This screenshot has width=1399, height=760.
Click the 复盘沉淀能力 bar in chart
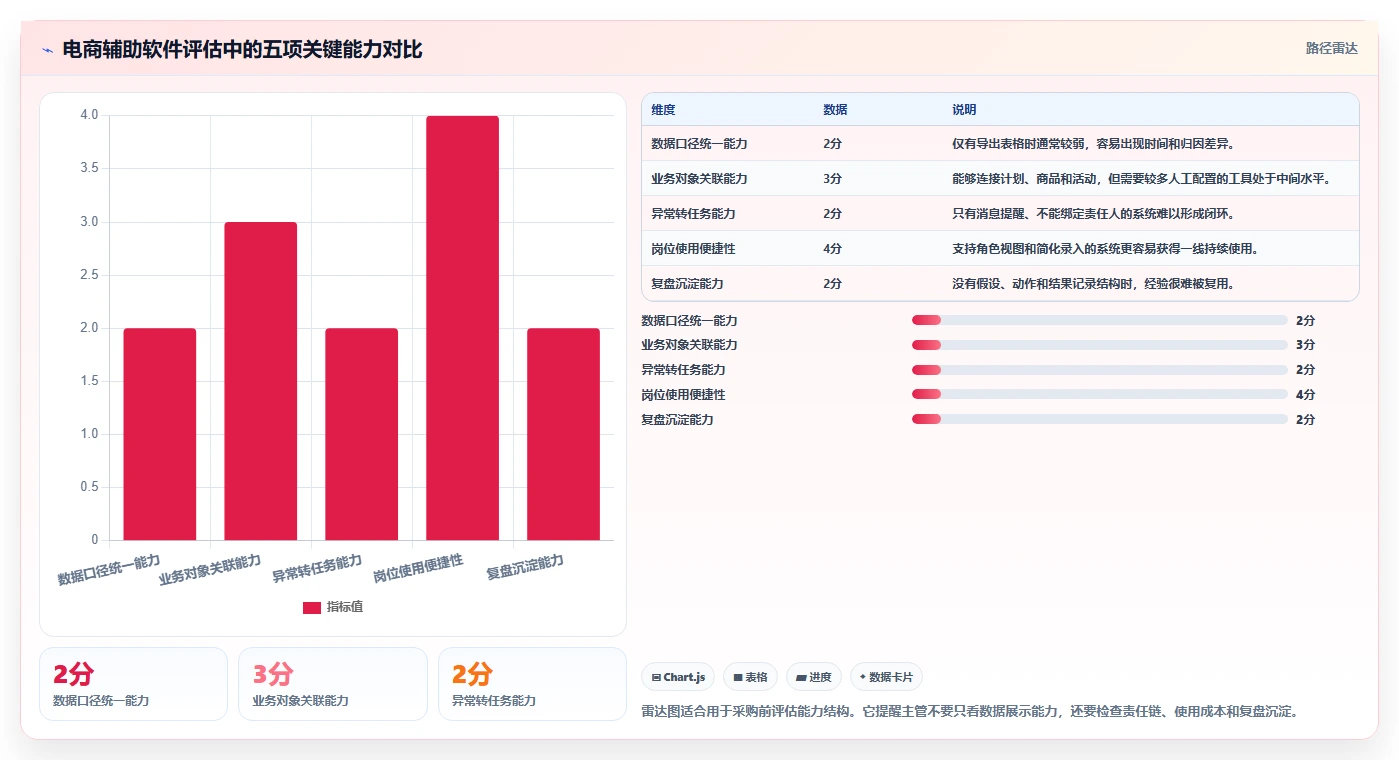tap(563, 434)
